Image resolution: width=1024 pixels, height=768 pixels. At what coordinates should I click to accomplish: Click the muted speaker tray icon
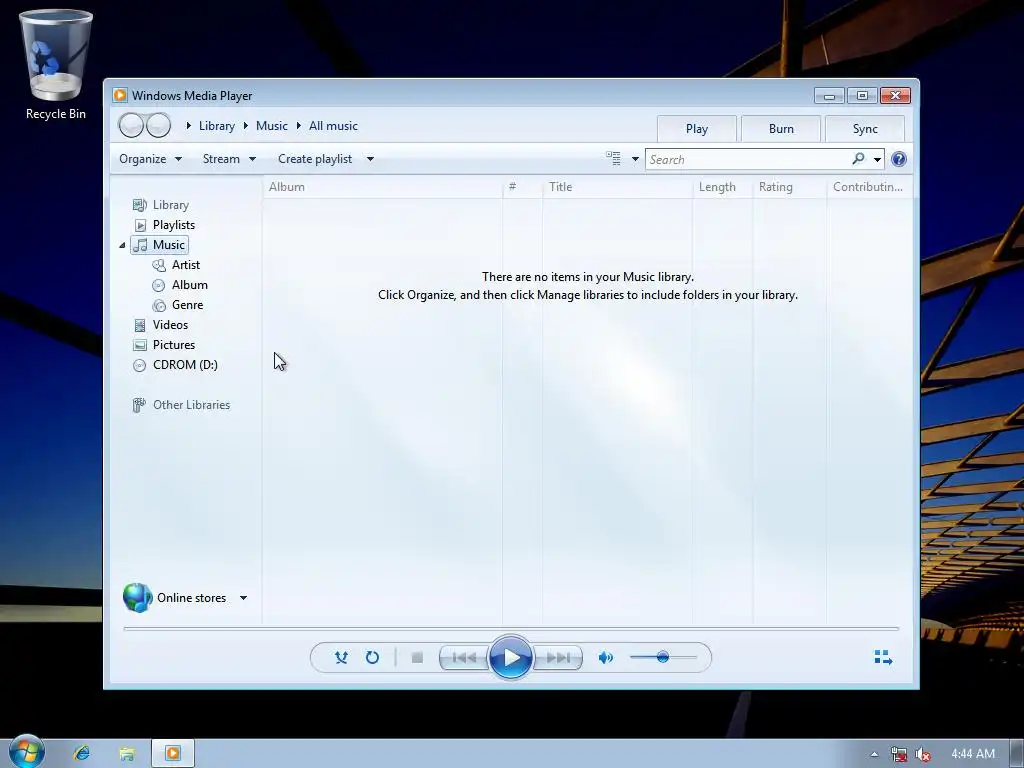(923, 754)
